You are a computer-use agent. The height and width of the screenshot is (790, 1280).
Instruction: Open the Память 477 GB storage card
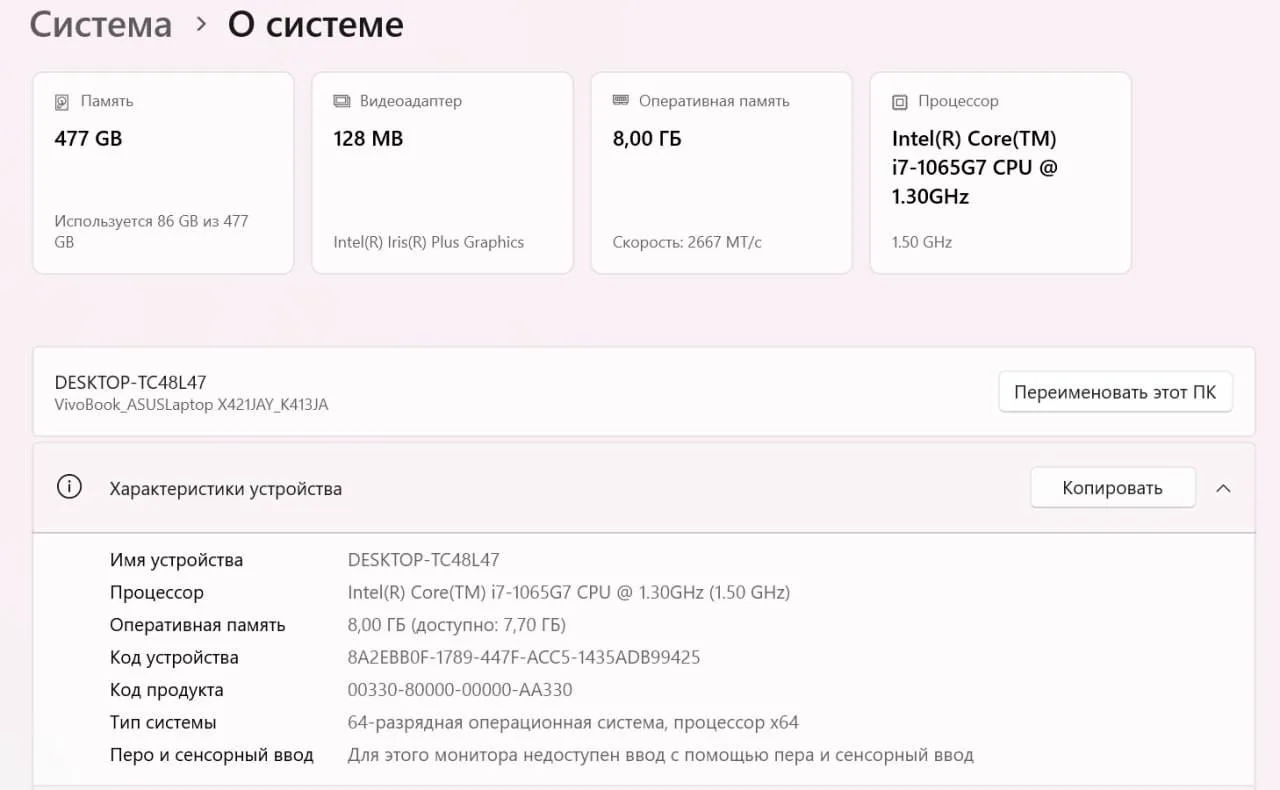pos(163,172)
